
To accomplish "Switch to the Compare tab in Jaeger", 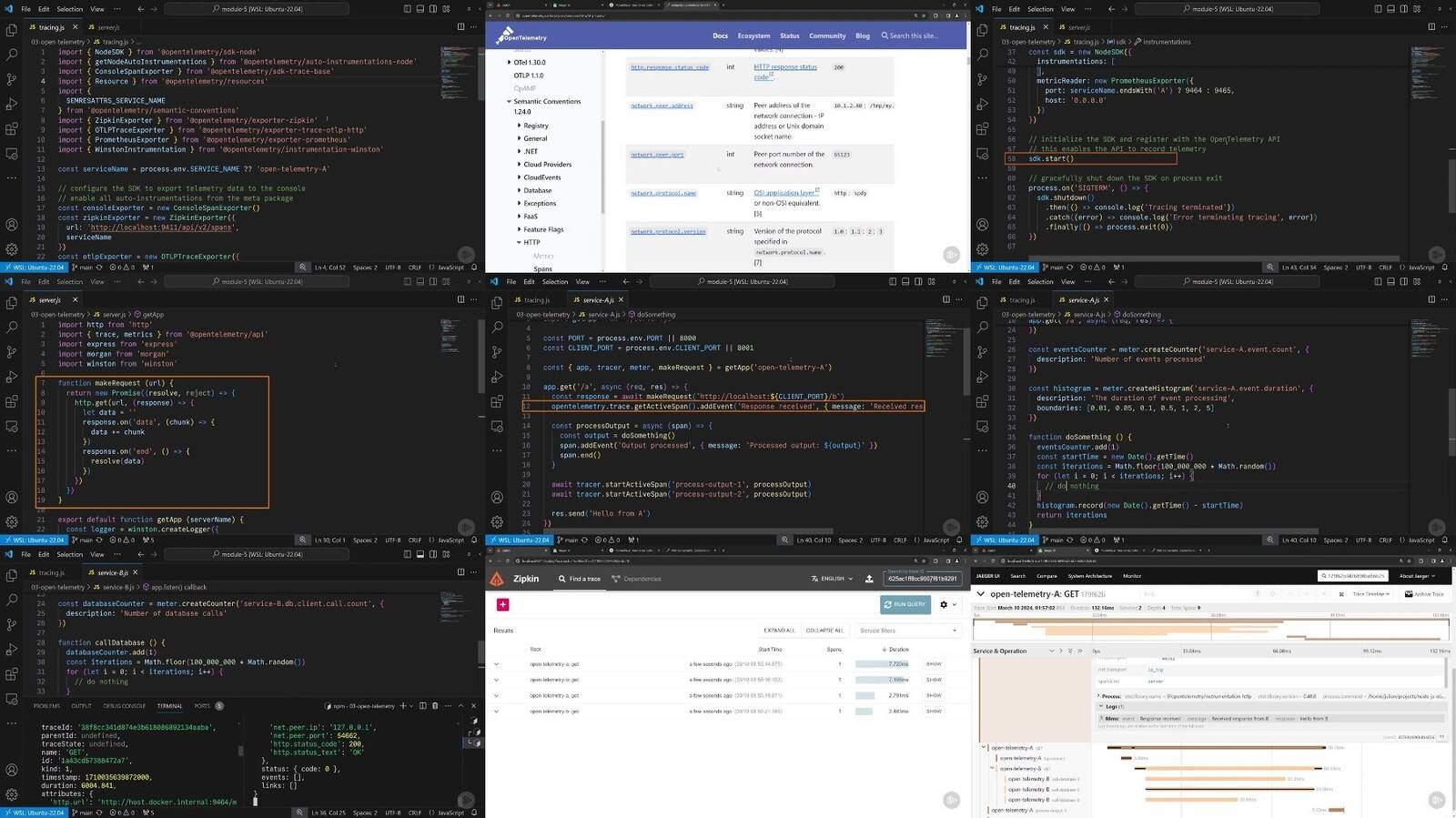I will (1046, 576).
